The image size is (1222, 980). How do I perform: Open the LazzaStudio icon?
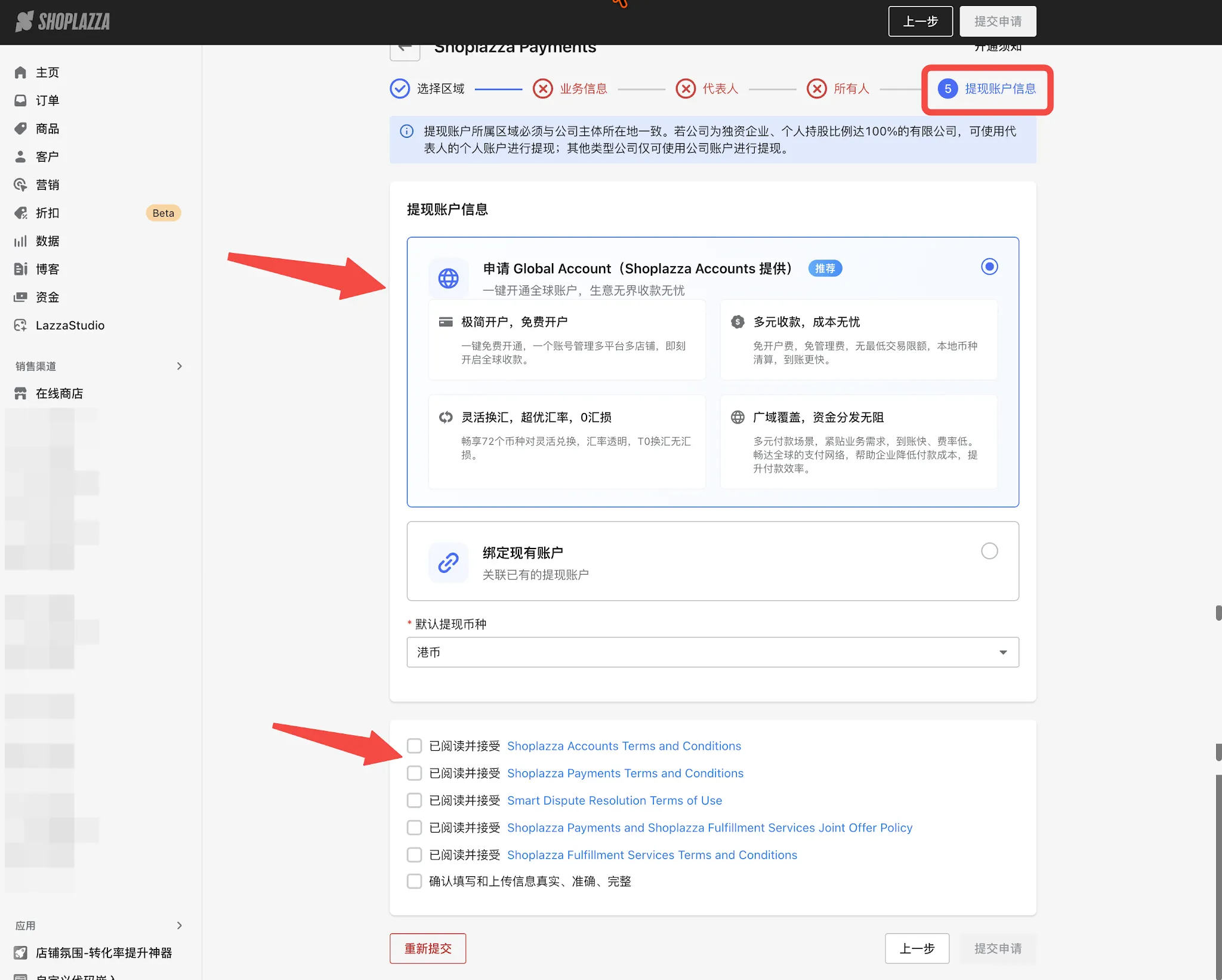tap(20, 325)
